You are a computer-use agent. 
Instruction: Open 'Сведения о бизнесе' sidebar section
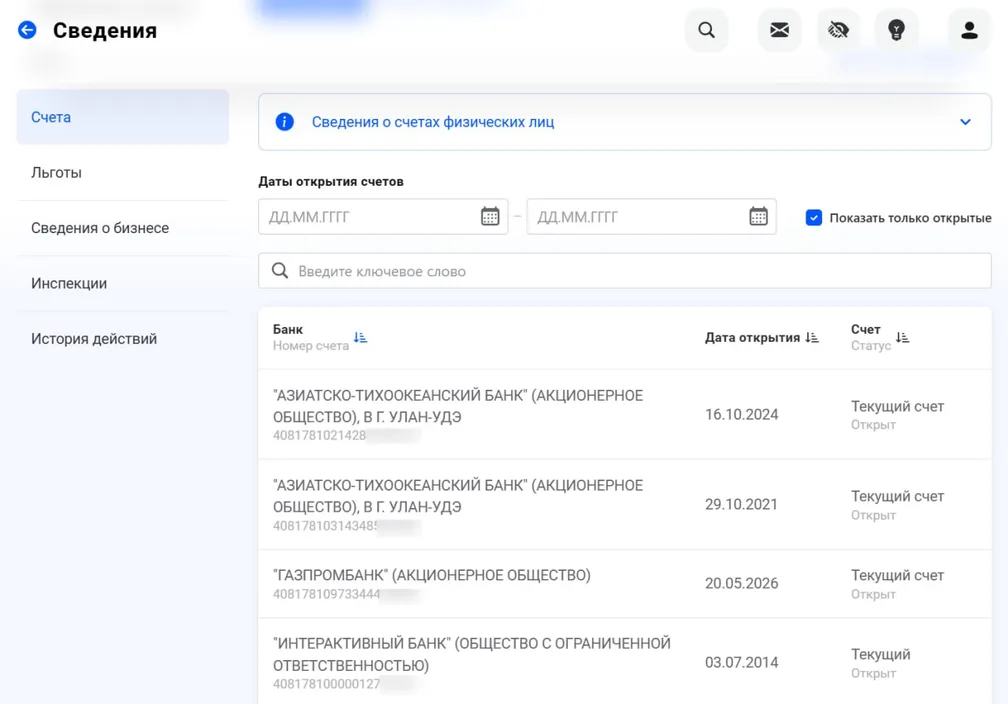pyautogui.click(x=122, y=228)
